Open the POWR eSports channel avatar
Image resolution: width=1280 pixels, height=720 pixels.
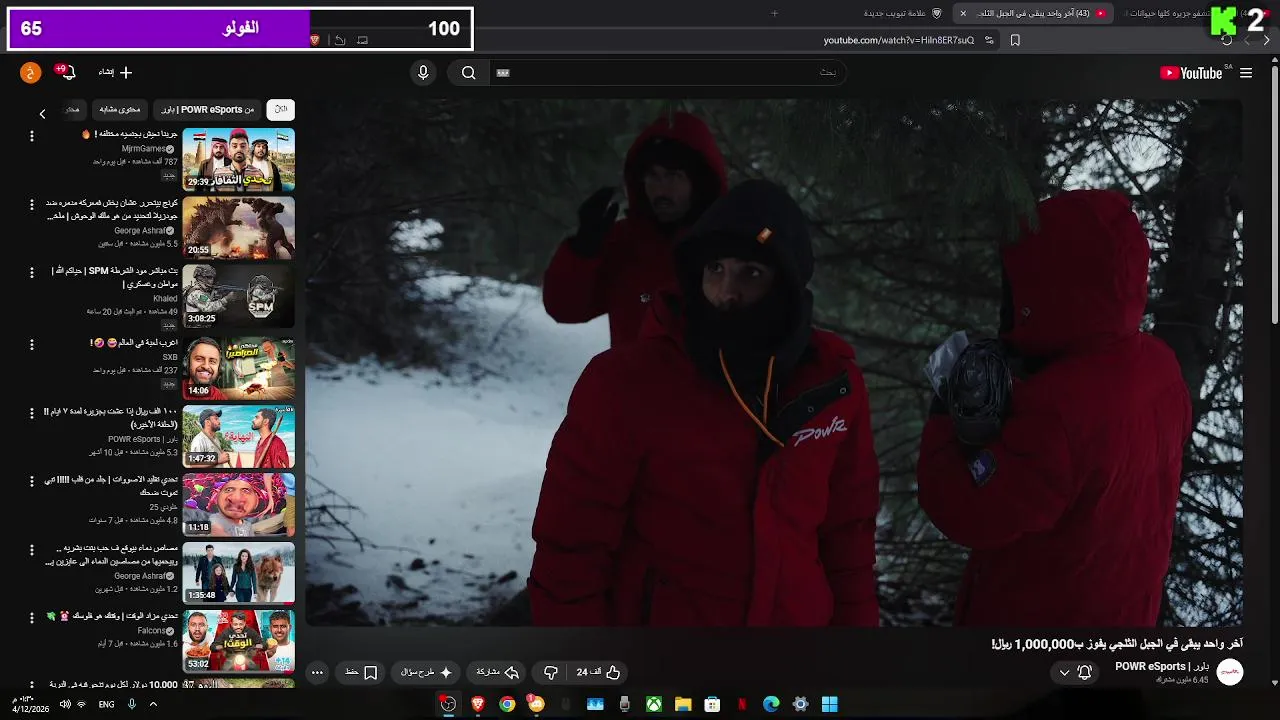(x=1230, y=672)
